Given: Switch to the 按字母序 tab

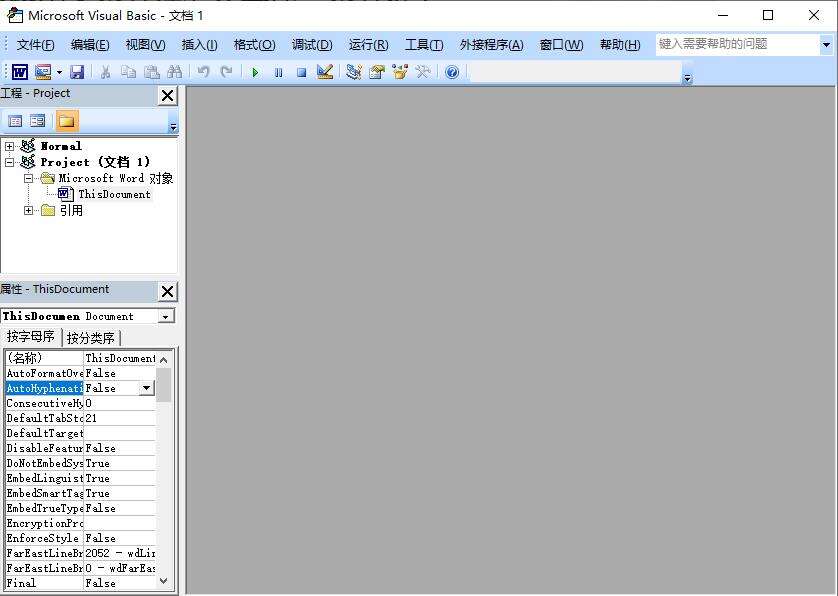Looking at the screenshot, I should click(31, 337).
